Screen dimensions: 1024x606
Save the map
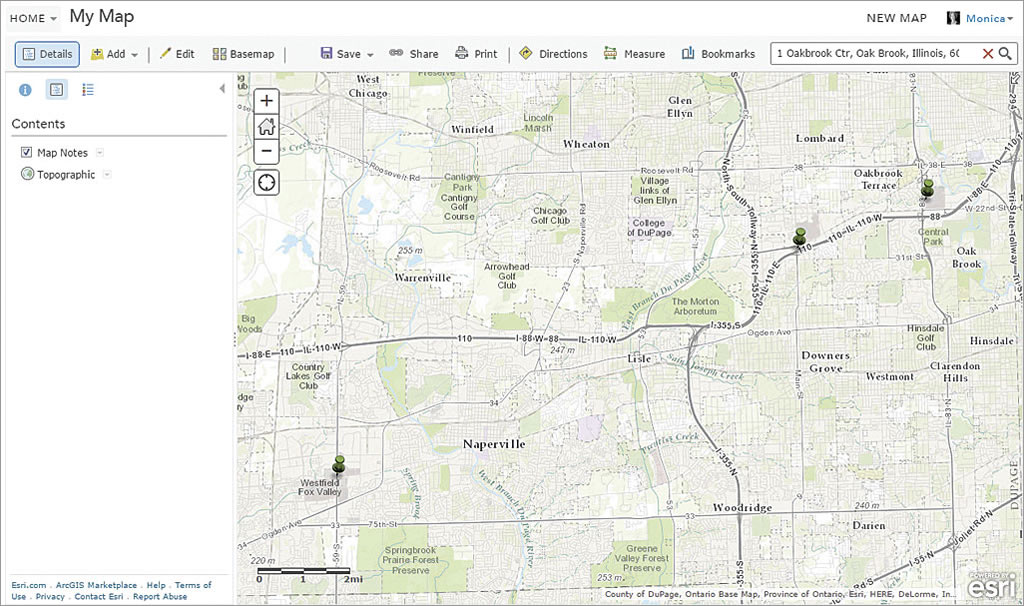(x=340, y=54)
